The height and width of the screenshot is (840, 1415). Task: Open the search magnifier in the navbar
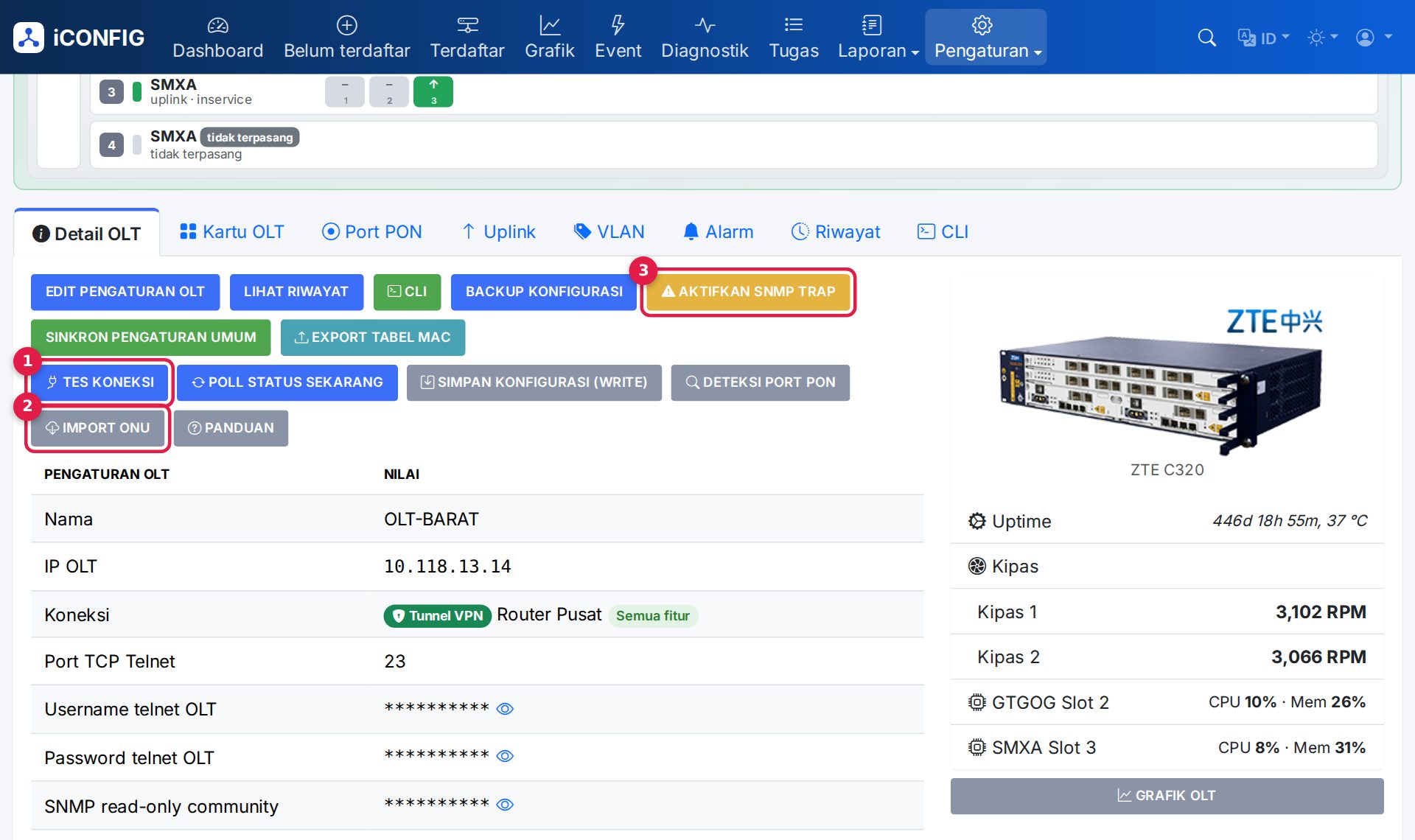point(1206,38)
